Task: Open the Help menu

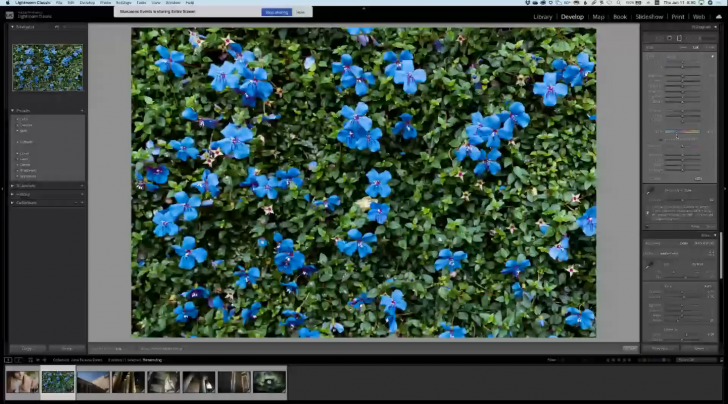Action: pos(189,3)
